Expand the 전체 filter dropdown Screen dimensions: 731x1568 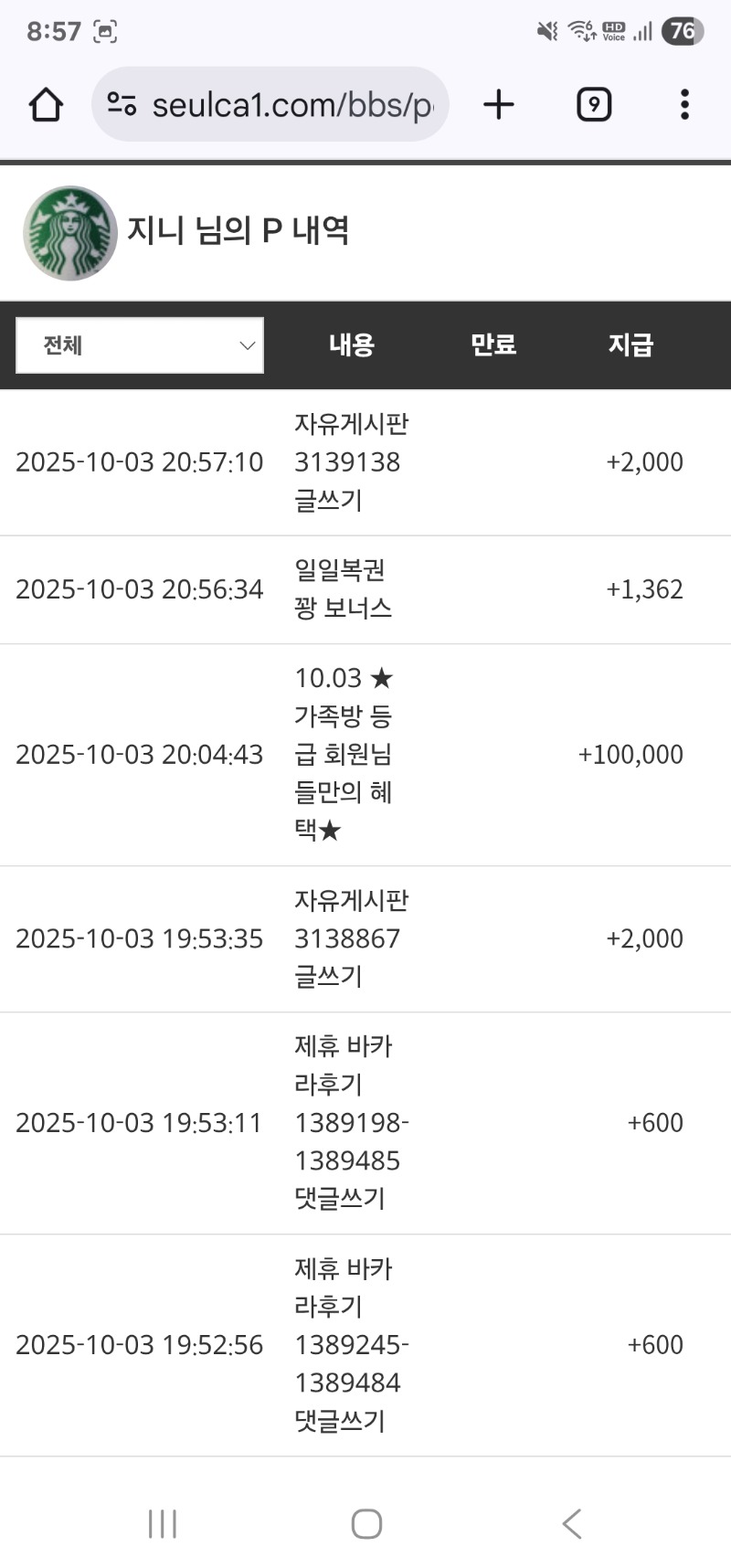point(140,345)
